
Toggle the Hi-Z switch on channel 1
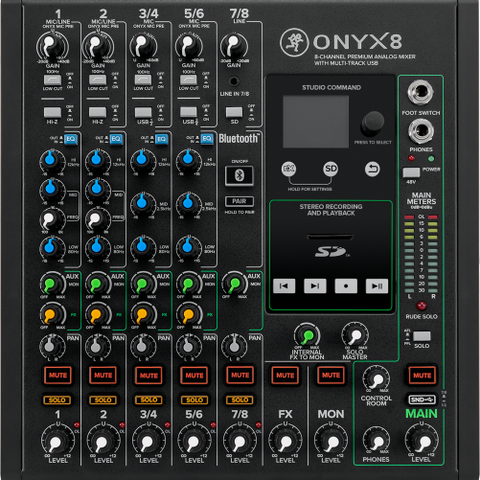point(52,112)
